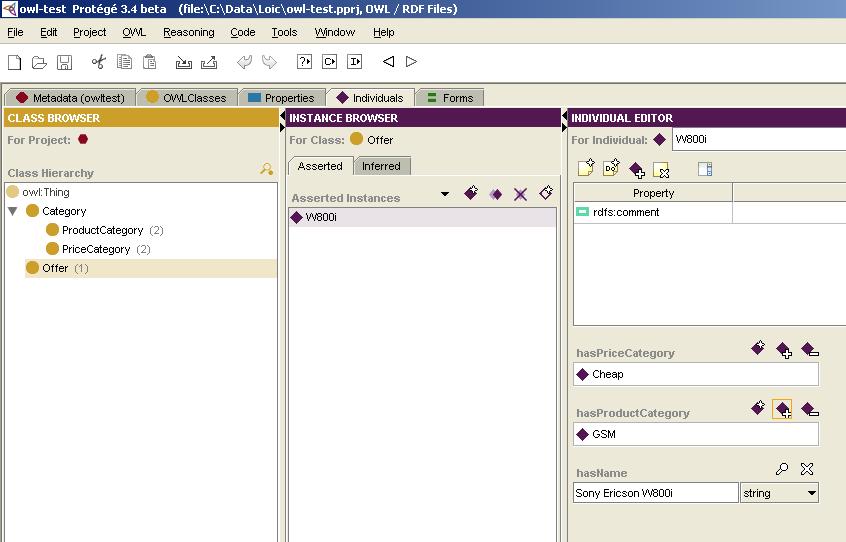Click the Open Project folder icon
846x542 pixels.
(39, 62)
